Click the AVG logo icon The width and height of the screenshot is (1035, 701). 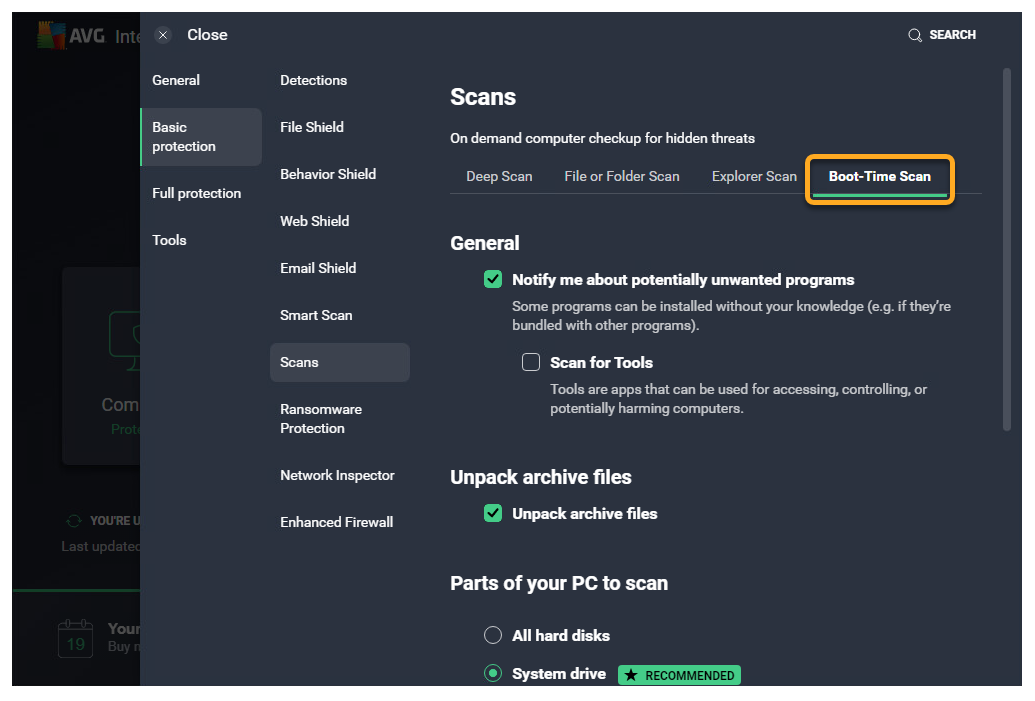click(x=51, y=36)
